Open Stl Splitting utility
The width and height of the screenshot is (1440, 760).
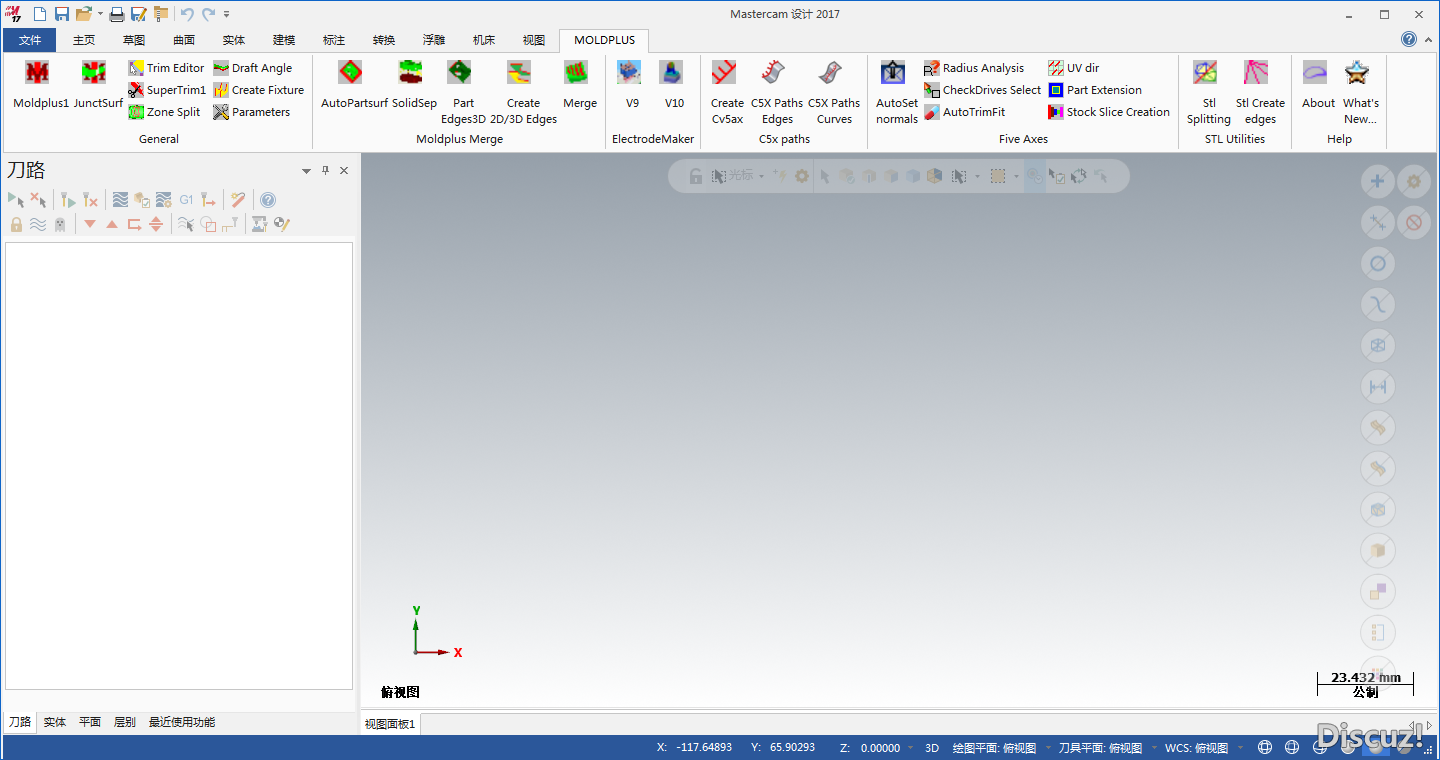1208,92
